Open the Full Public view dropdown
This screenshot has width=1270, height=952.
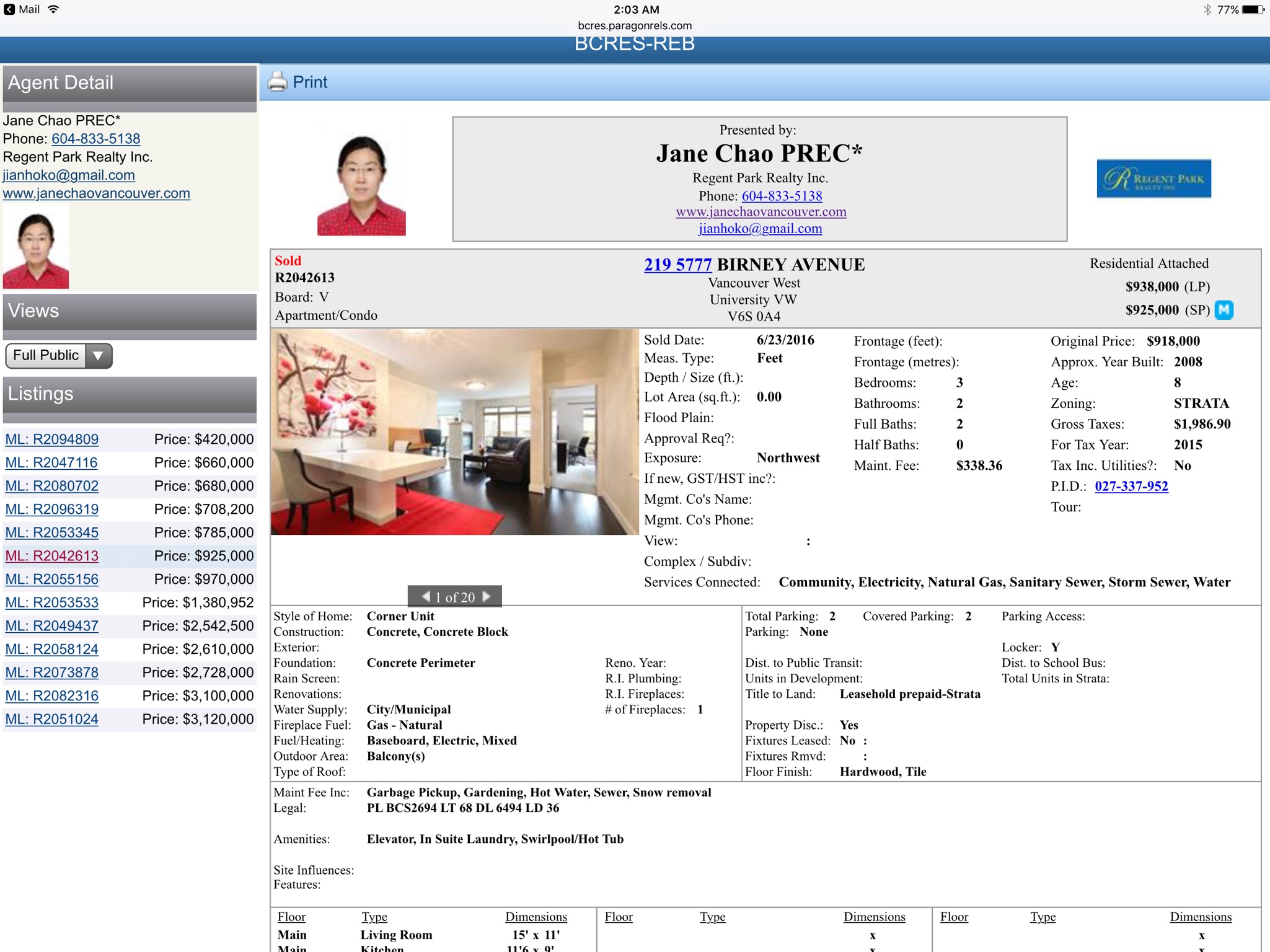59,356
